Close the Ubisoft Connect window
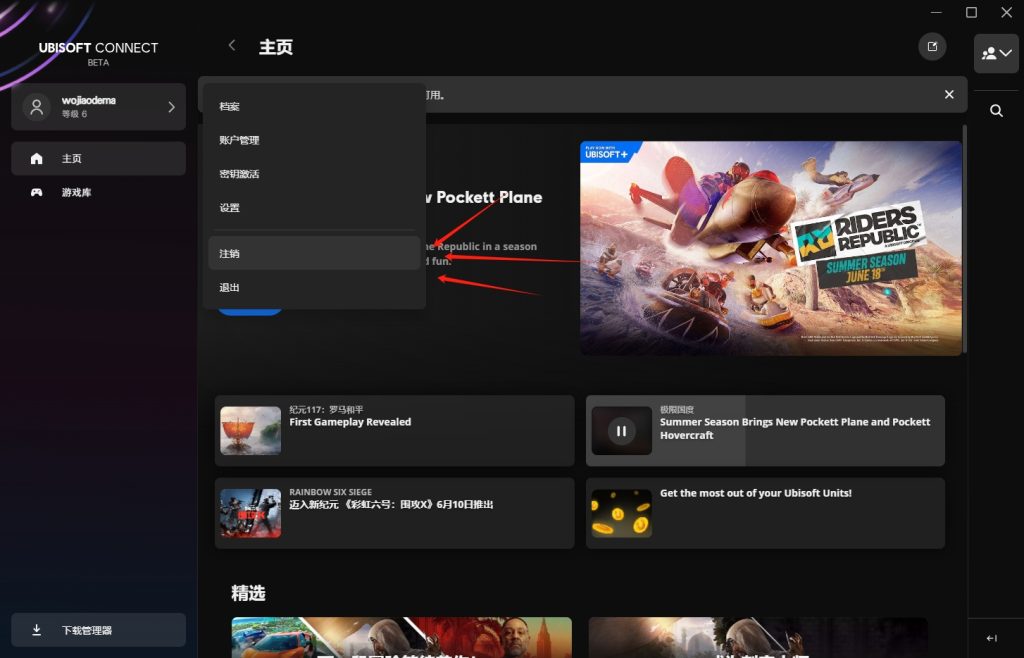Image resolution: width=1024 pixels, height=658 pixels. (1007, 12)
